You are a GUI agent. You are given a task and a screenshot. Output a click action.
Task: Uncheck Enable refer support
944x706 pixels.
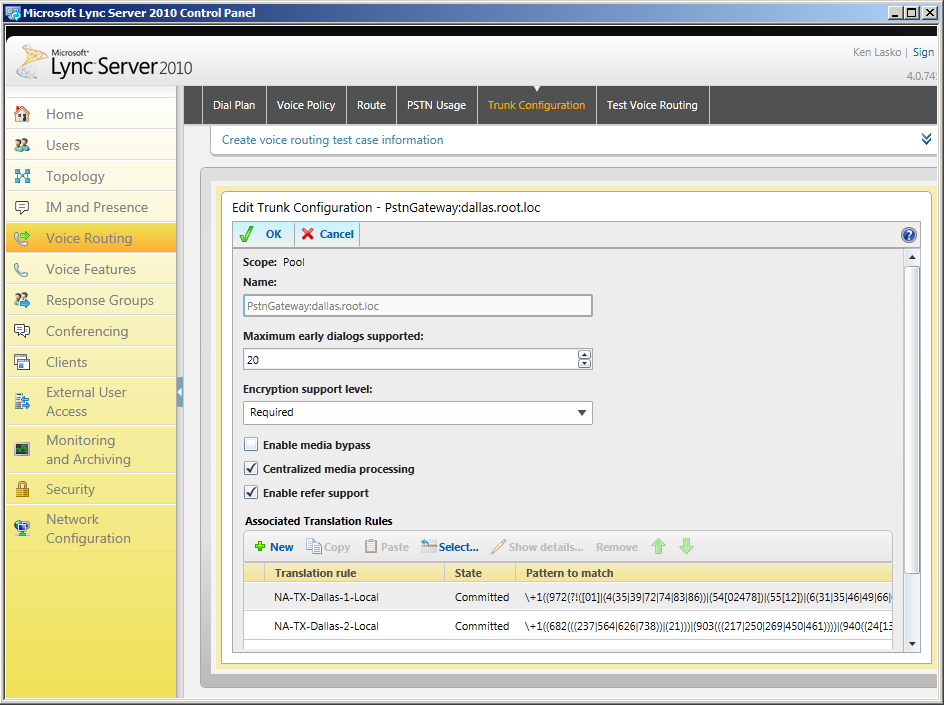pyautogui.click(x=251, y=493)
